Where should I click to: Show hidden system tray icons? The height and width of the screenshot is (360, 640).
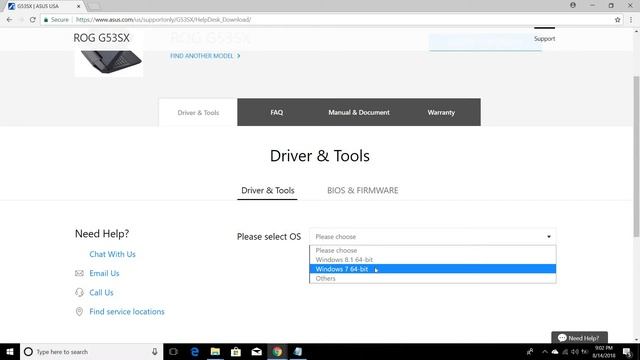(544, 352)
